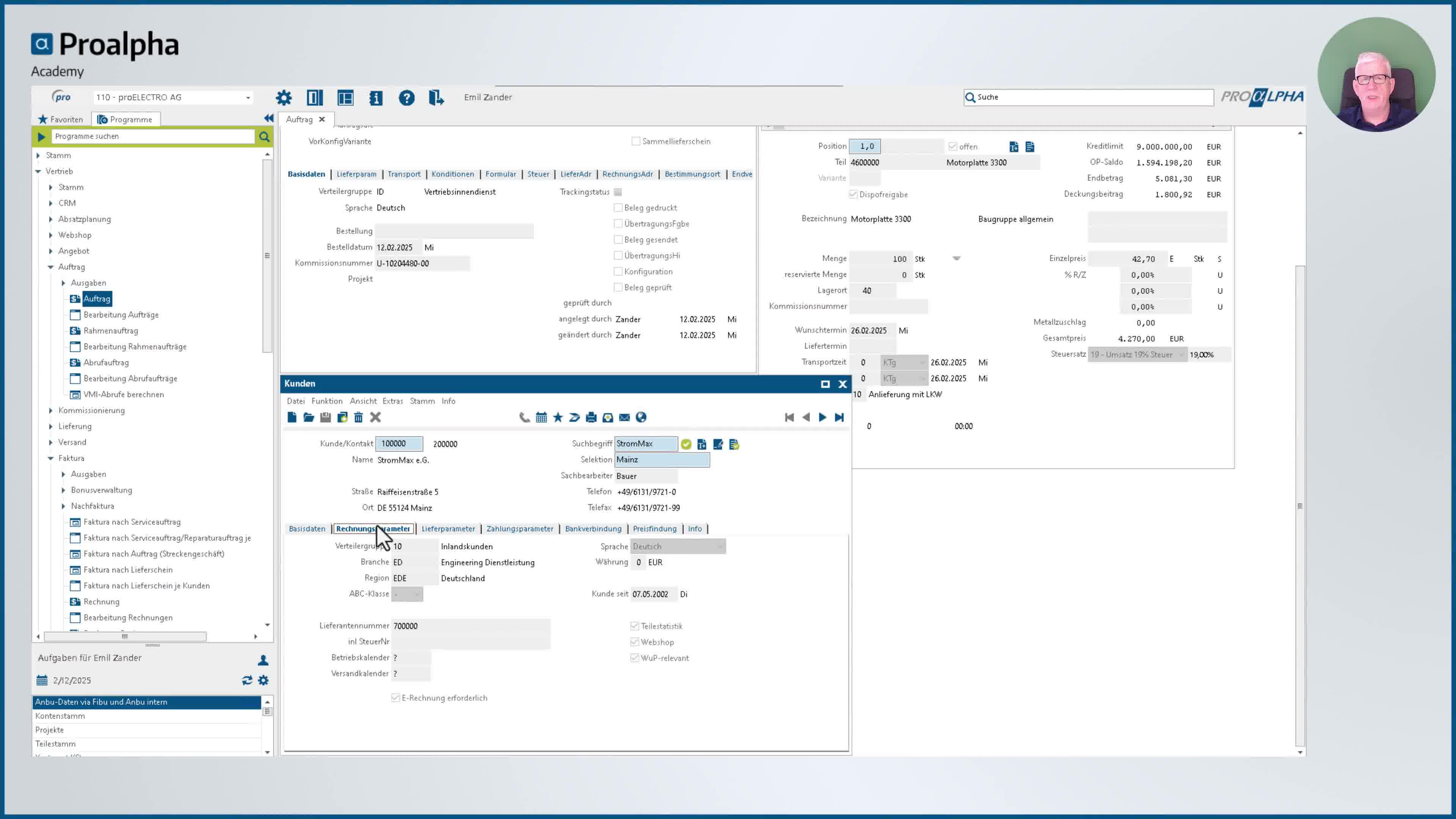Go to next record in Kunden
The height and width of the screenshot is (819, 1456).
pyautogui.click(x=822, y=417)
